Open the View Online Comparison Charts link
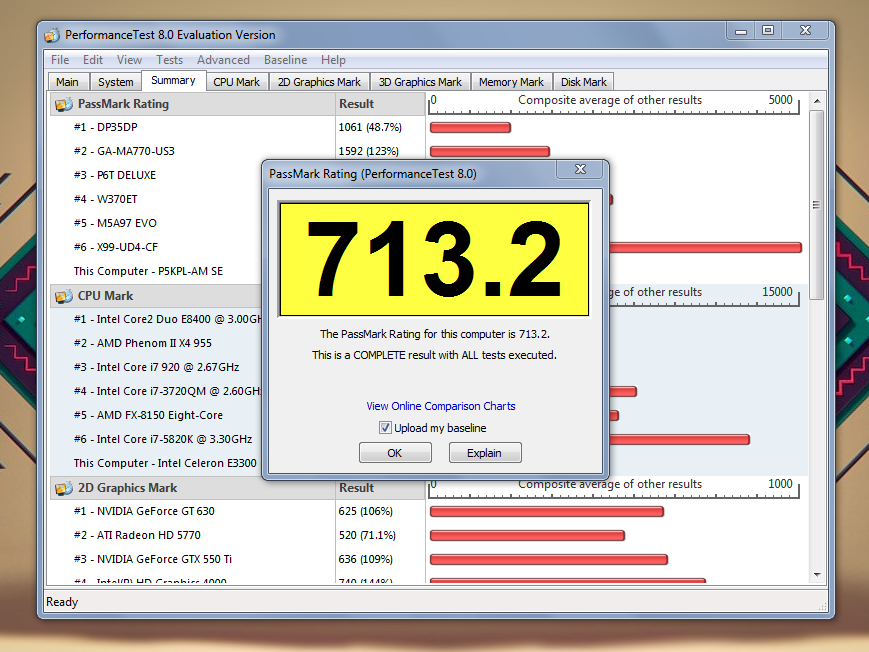869x652 pixels. [x=441, y=406]
